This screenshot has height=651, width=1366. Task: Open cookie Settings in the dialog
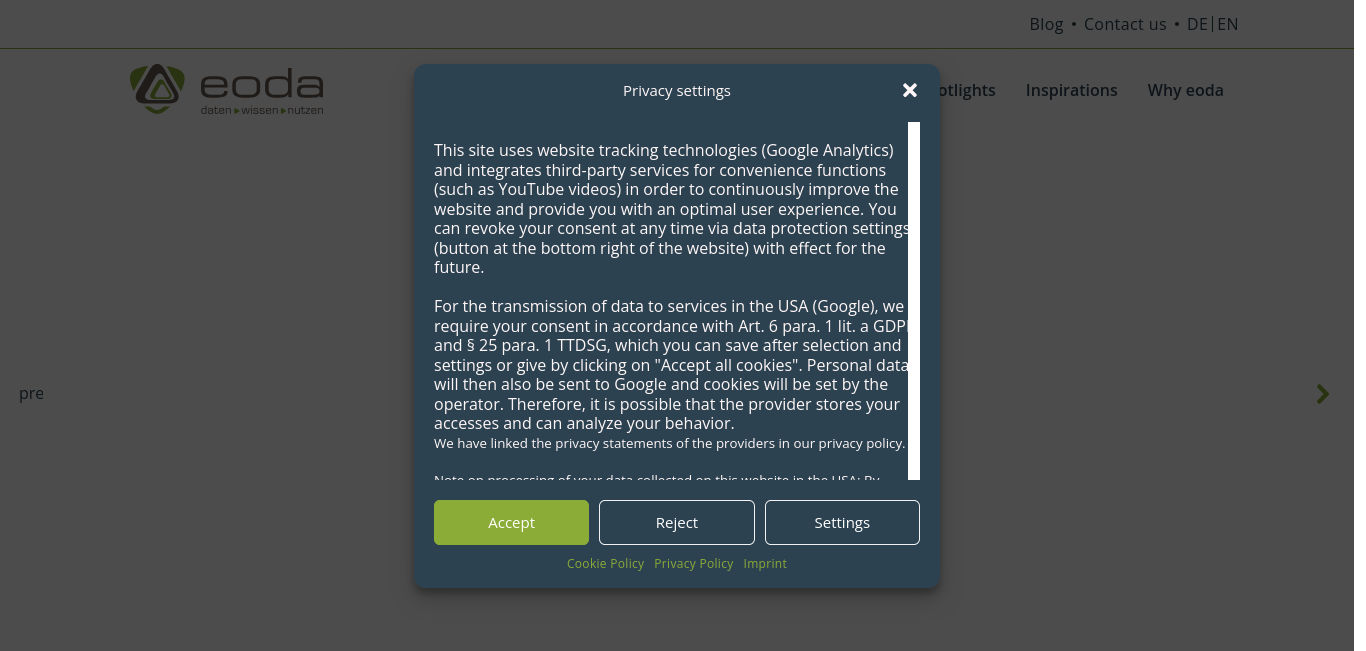click(x=842, y=523)
